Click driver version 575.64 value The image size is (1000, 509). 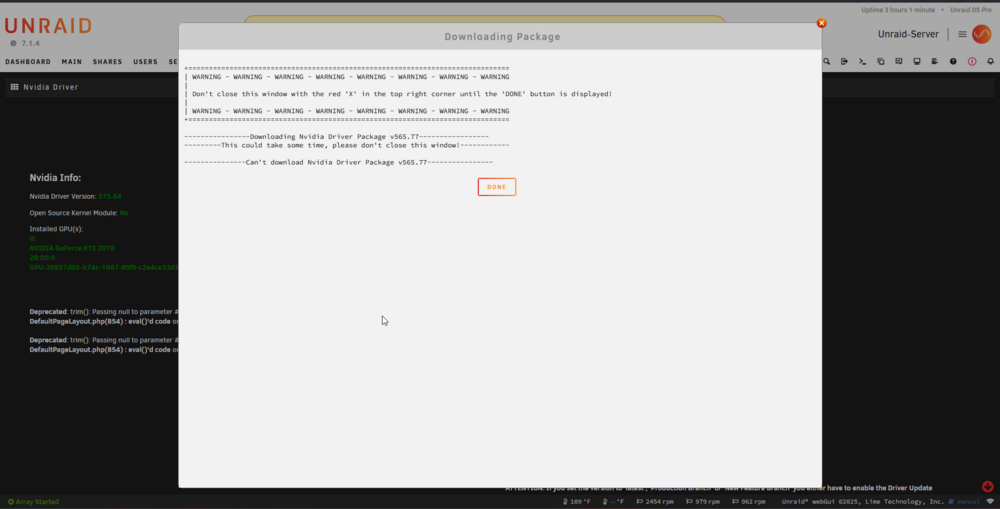pos(110,196)
